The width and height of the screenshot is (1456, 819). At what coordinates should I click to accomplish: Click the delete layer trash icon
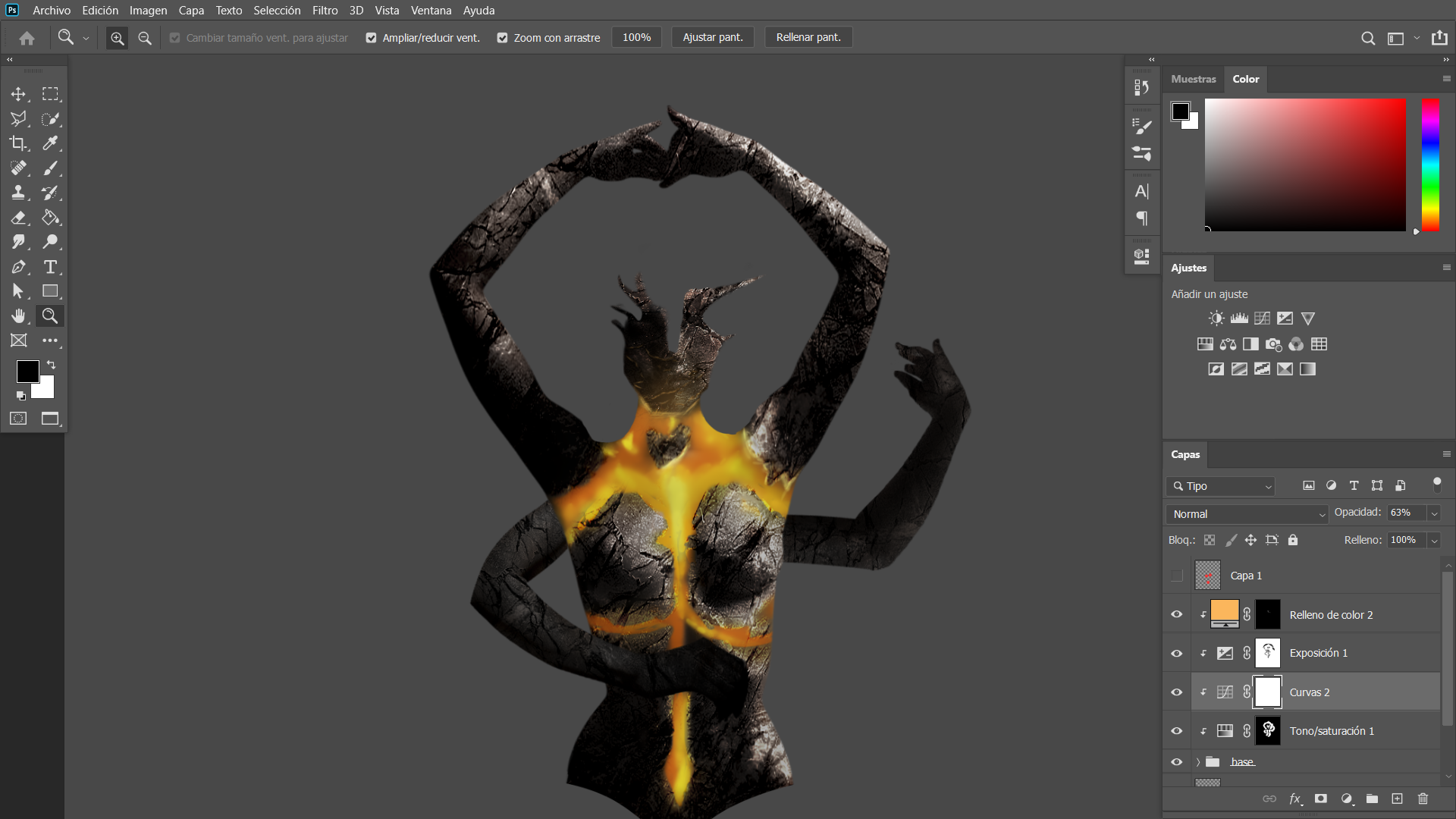point(1423,799)
